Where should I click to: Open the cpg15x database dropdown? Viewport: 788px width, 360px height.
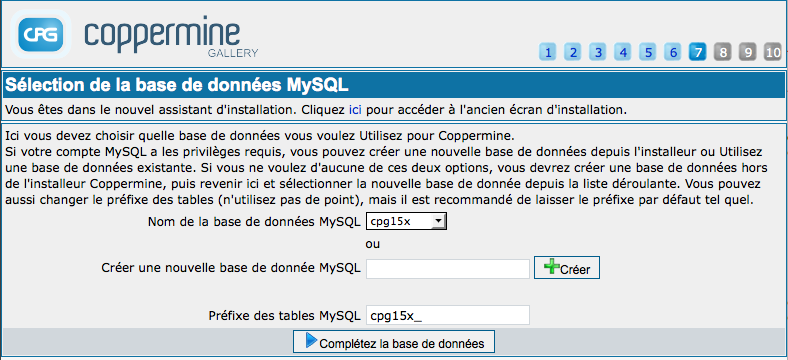[x=407, y=221]
